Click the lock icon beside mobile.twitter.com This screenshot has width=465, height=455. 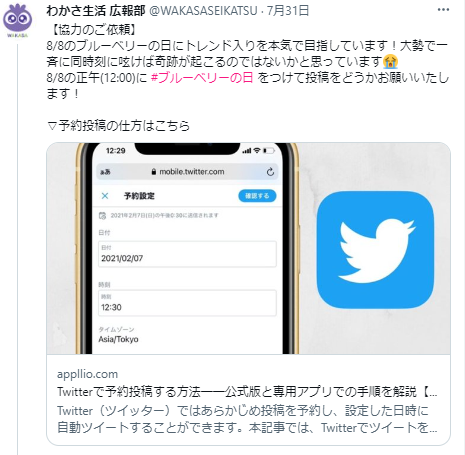pyautogui.click(x=154, y=172)
